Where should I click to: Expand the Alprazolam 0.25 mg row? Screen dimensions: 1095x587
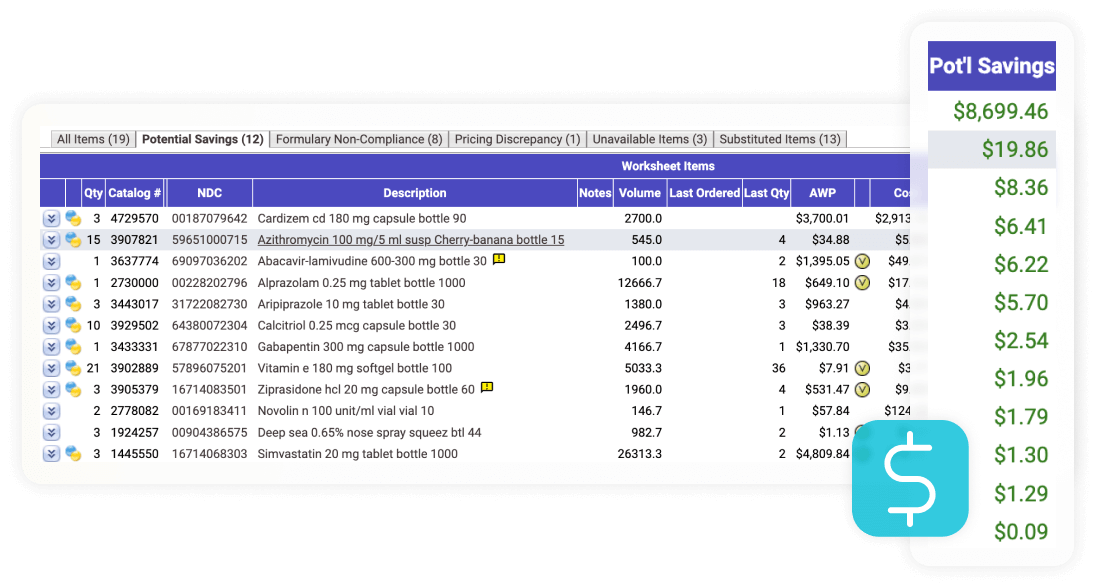pyautogui.click(x=51, y=283)
